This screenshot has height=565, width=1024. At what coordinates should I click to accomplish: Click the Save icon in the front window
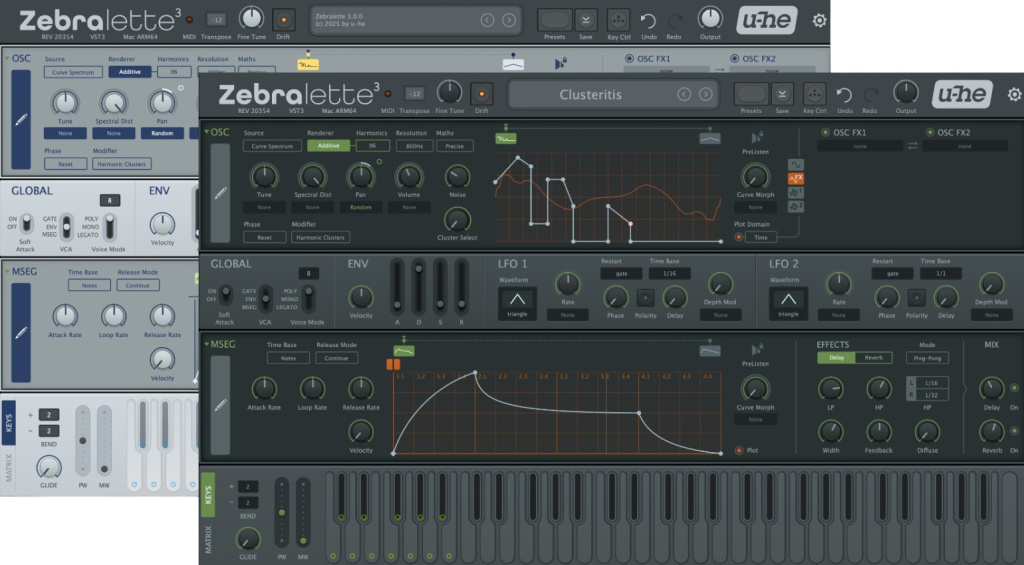pos(782,95)
